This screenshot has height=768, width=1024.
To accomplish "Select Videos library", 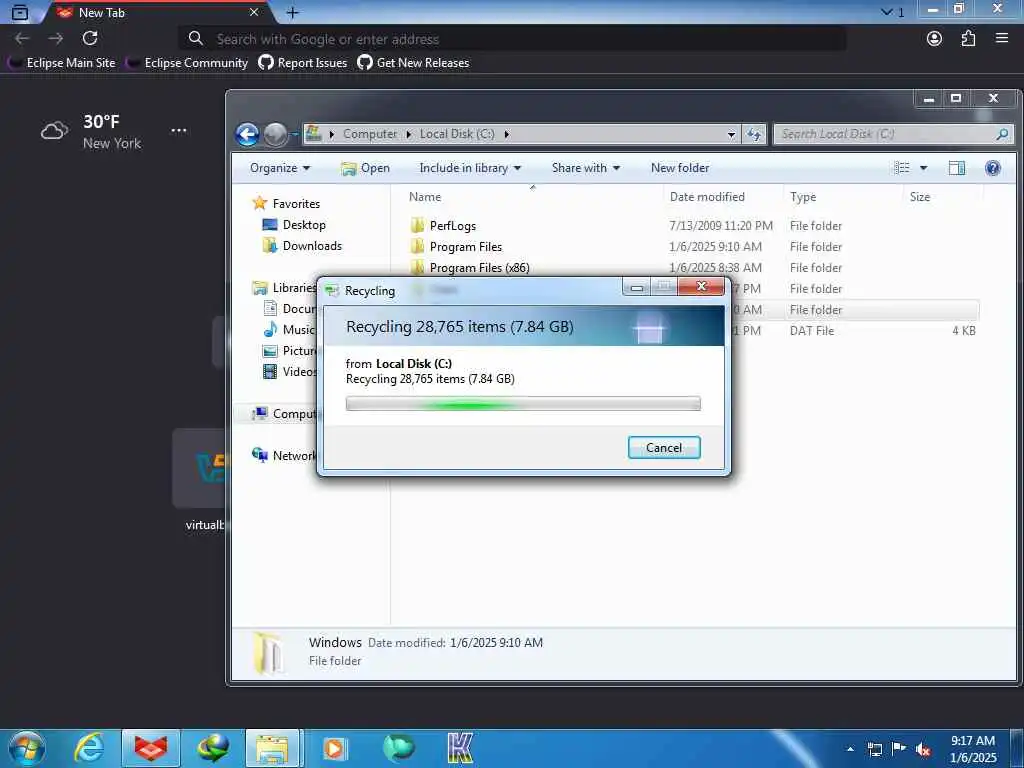I will [x=289, y=372].
